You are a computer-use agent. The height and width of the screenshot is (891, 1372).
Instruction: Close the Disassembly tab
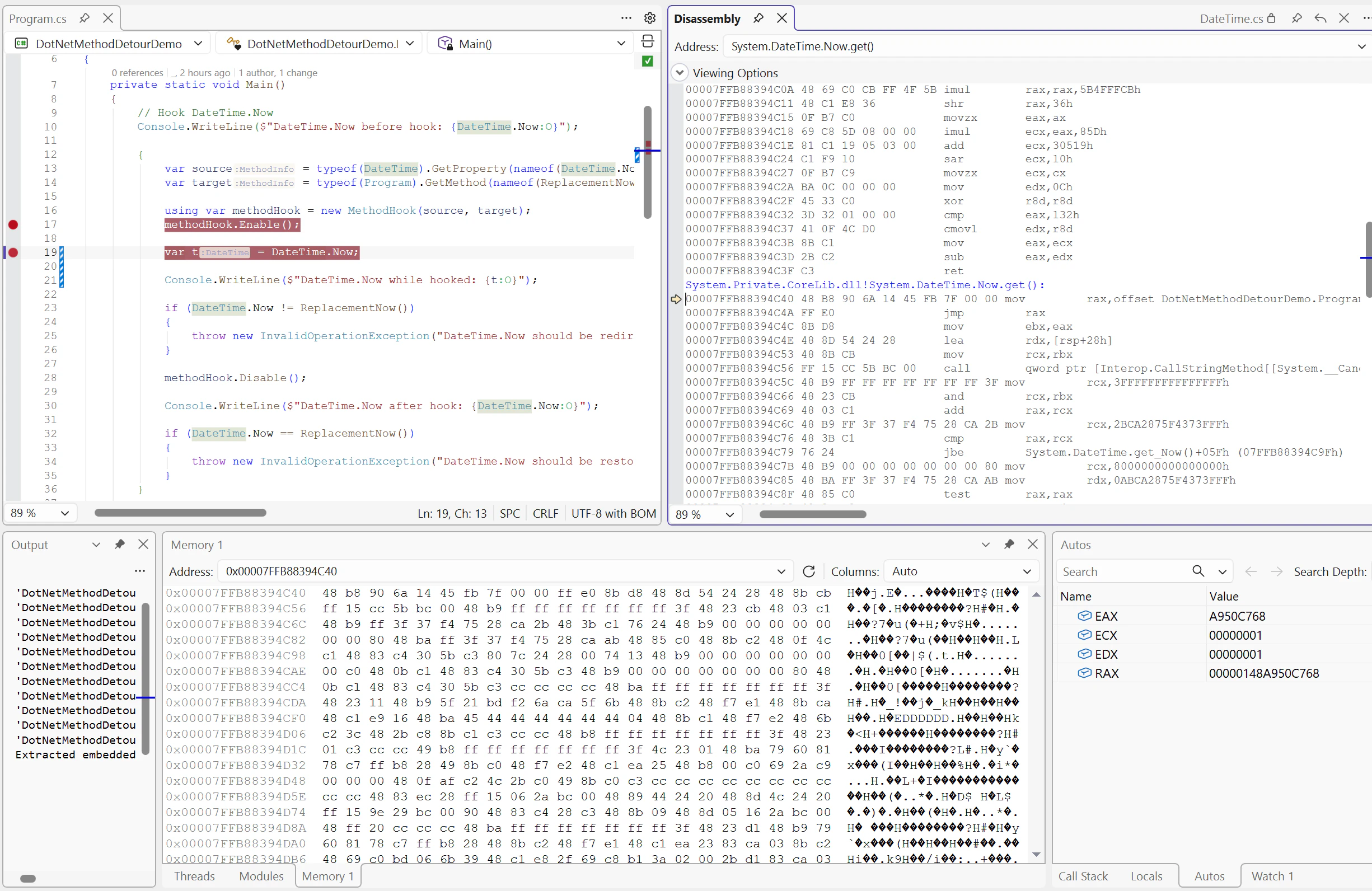tap(781, 18)
